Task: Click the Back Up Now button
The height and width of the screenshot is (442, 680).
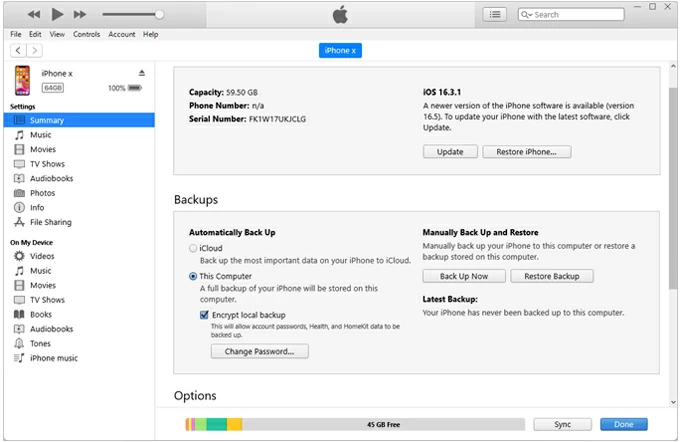Action: pyautogui.click(x=464, y=276)
